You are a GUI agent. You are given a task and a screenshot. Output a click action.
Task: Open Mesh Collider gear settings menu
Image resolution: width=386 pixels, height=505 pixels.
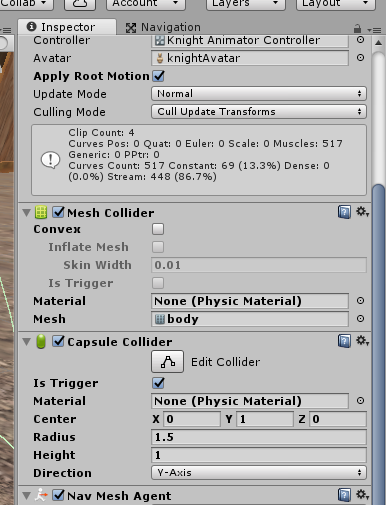pyautogui.click(x=362, y=212)
